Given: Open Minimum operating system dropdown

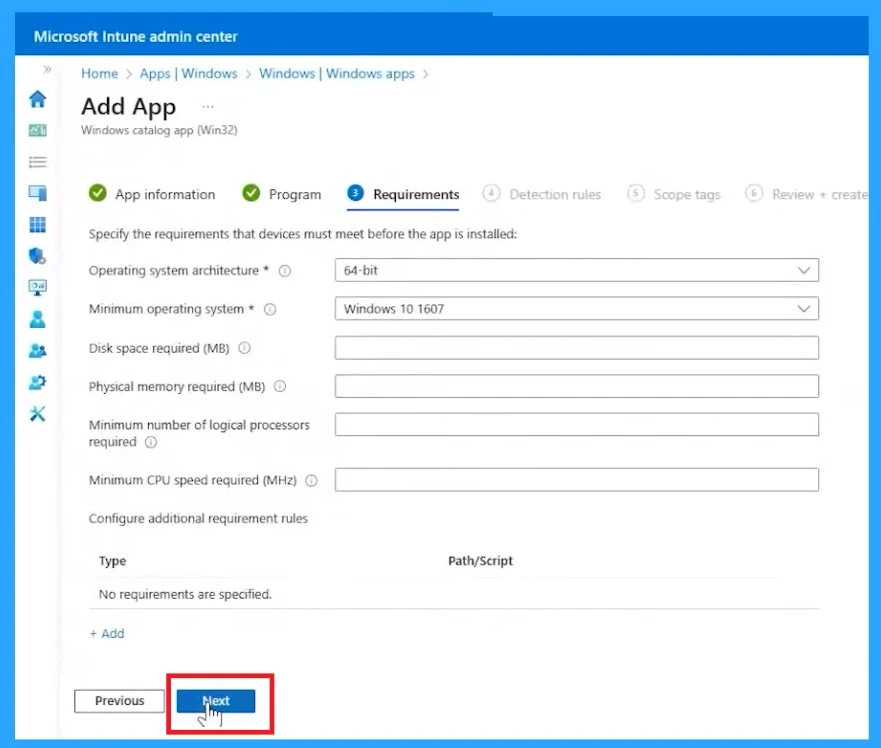Looking at the screenshot, I should pos(576,309).
